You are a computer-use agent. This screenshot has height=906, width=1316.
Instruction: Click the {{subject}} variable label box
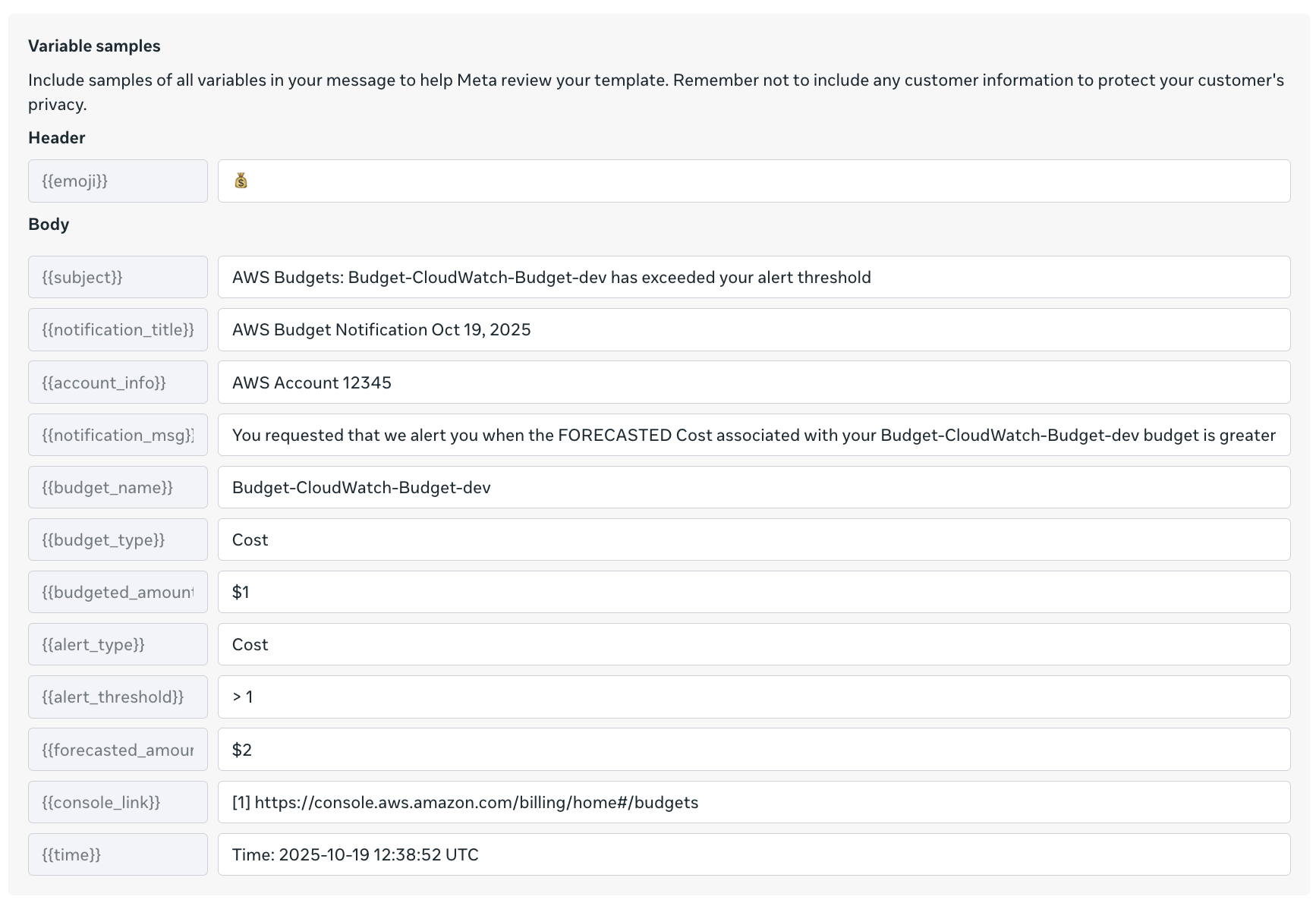coord(118,277)
